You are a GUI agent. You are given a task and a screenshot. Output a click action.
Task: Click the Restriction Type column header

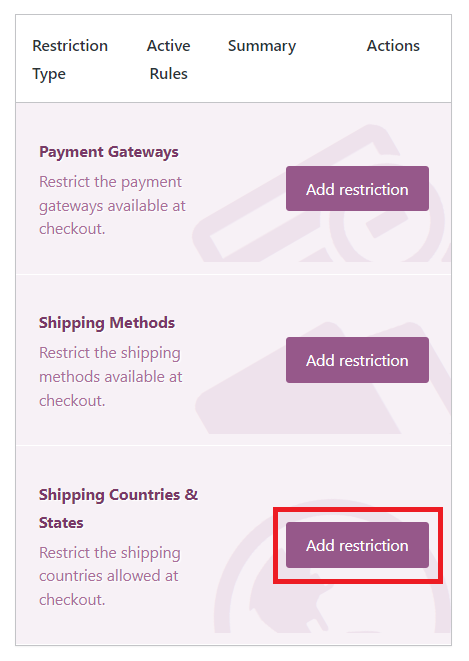70,59
